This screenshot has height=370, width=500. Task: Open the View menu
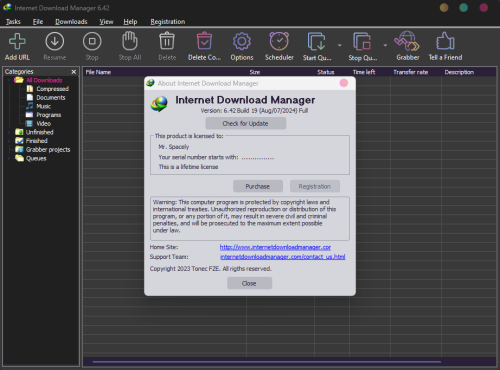pos(106,22)
